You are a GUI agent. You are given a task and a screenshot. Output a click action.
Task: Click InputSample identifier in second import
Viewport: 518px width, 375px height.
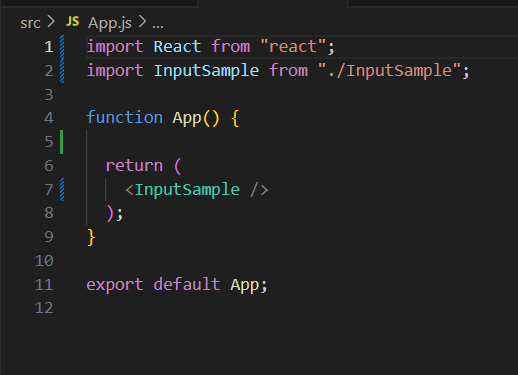[x=206, y=71]
